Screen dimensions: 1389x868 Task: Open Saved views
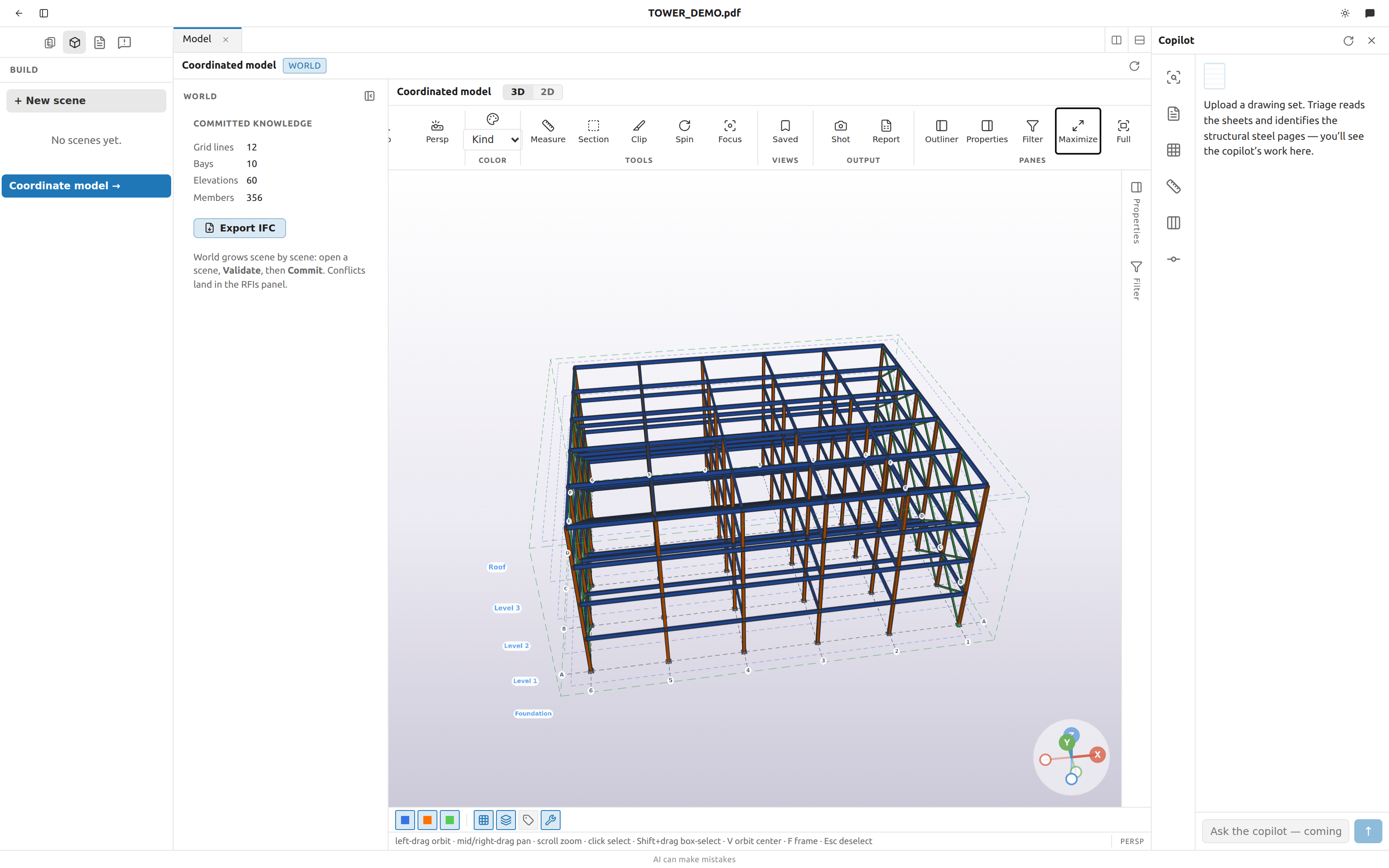tap(785, 131)
